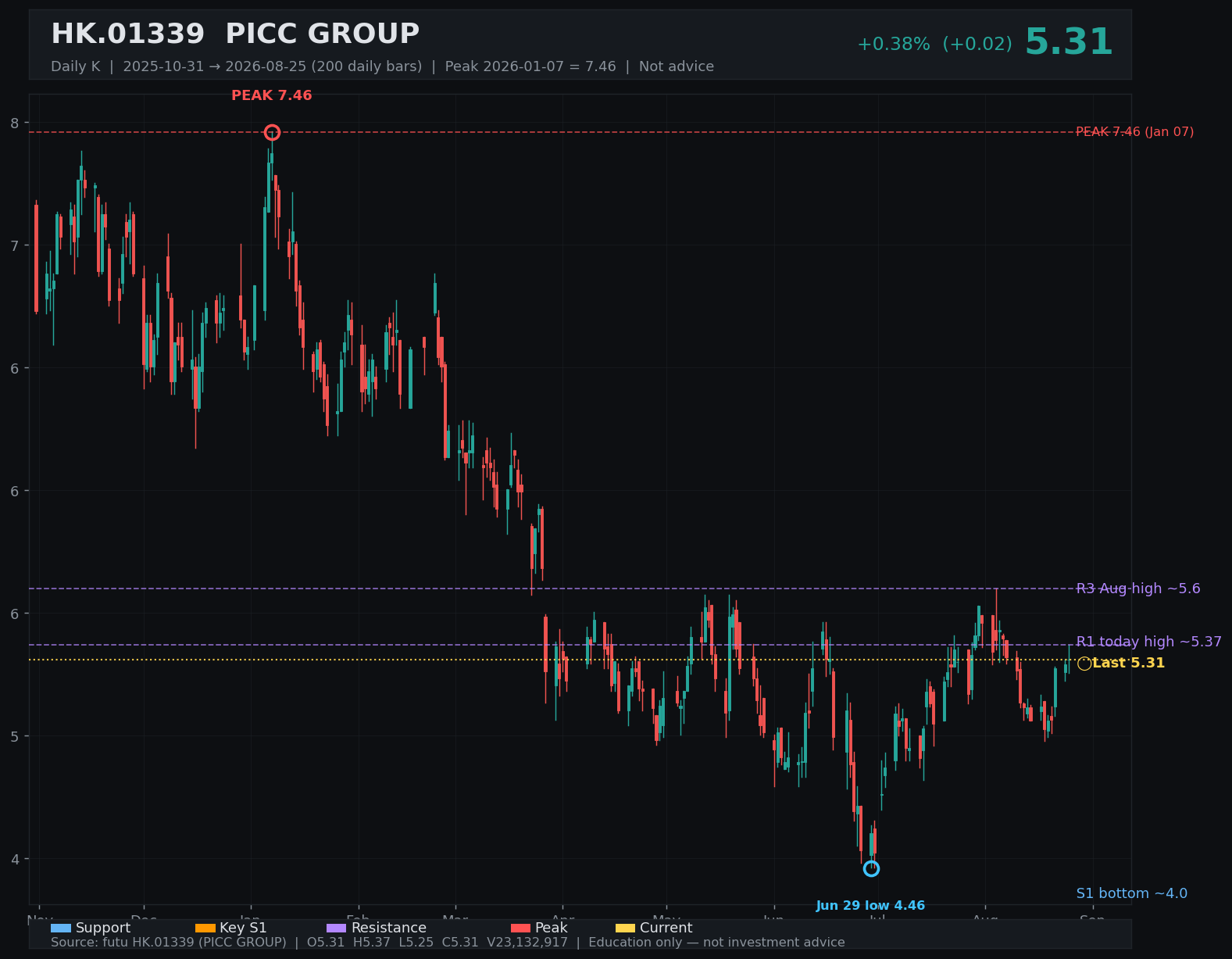This screenshot has width=1232, height=959.
Task: Click the y-axis tick label 7
Action: [15, 245]
